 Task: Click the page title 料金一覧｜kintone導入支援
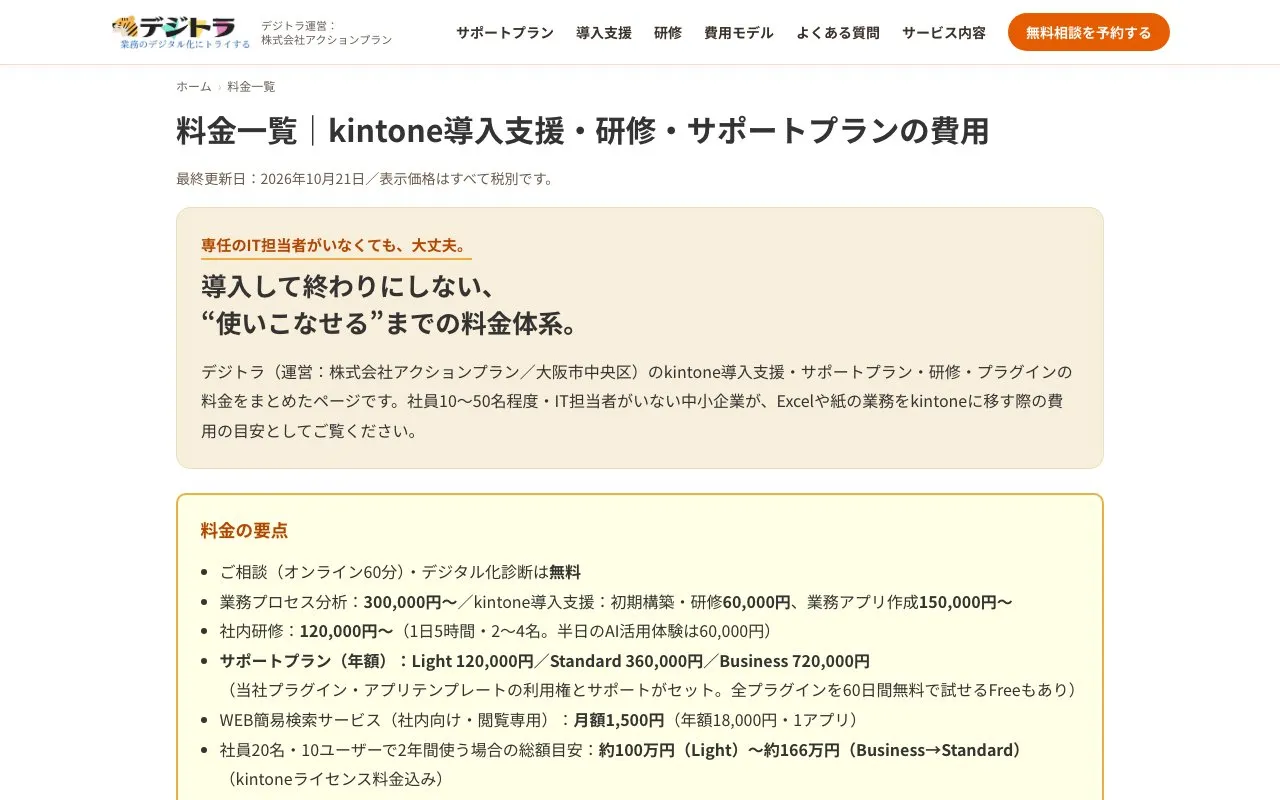tap(583, 131)
